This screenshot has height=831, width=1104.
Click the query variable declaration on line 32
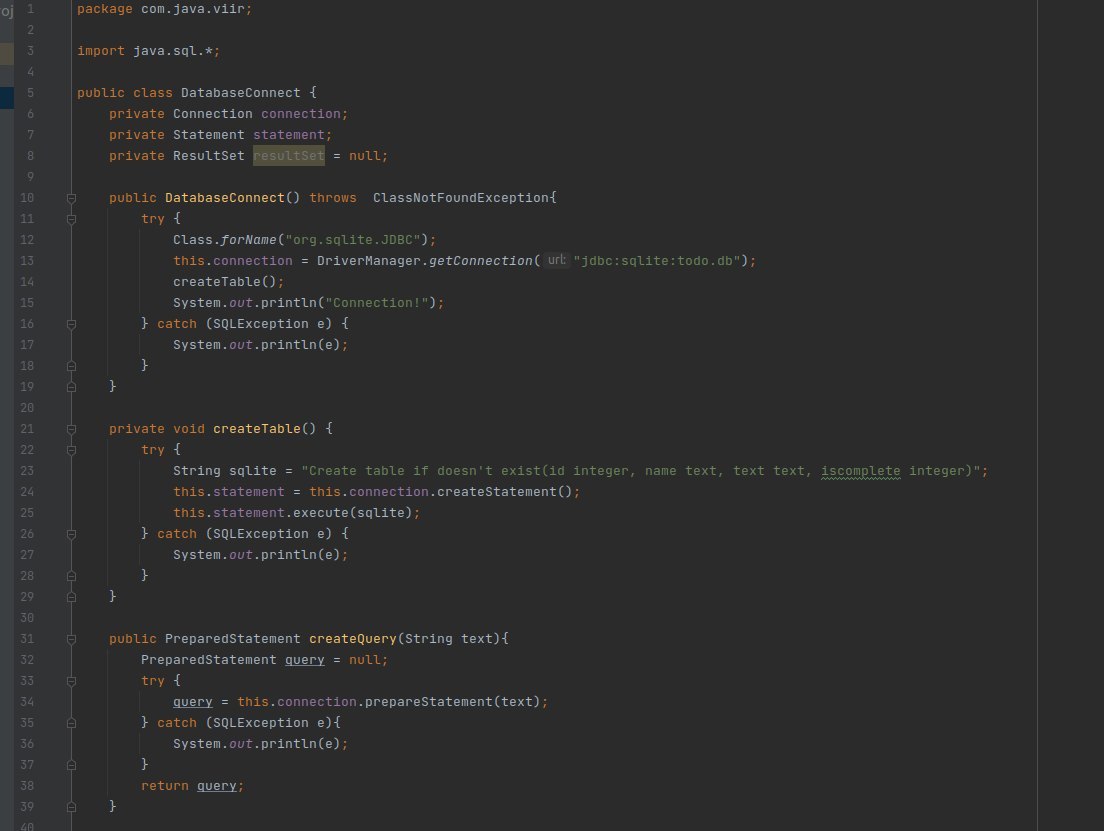click(x=304, y=660)
